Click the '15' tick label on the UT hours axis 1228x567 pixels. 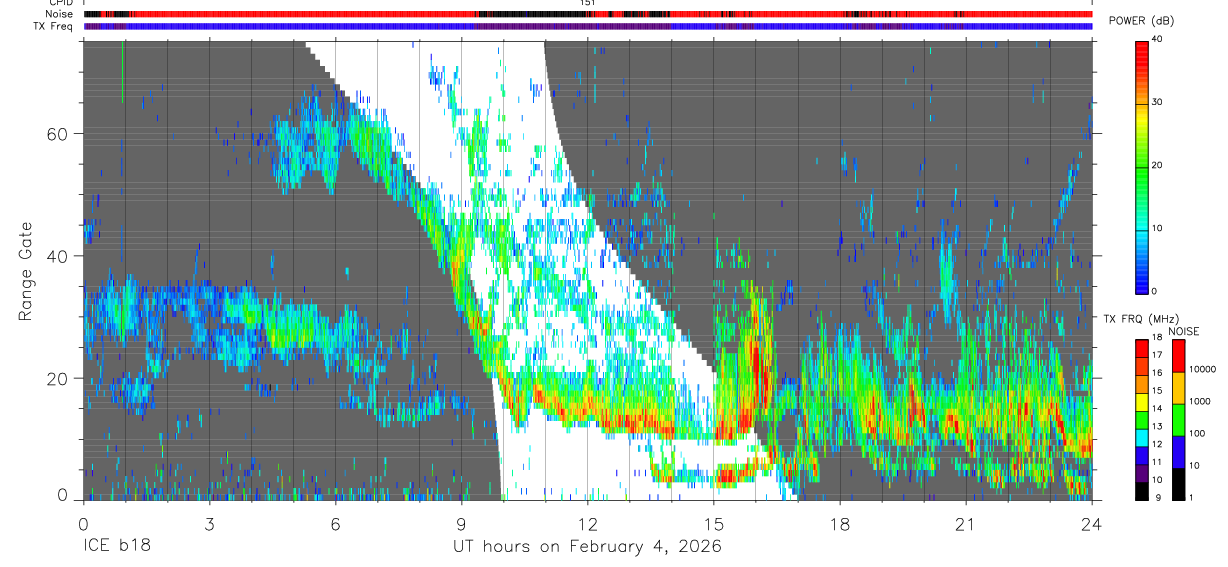pos(714,524)
